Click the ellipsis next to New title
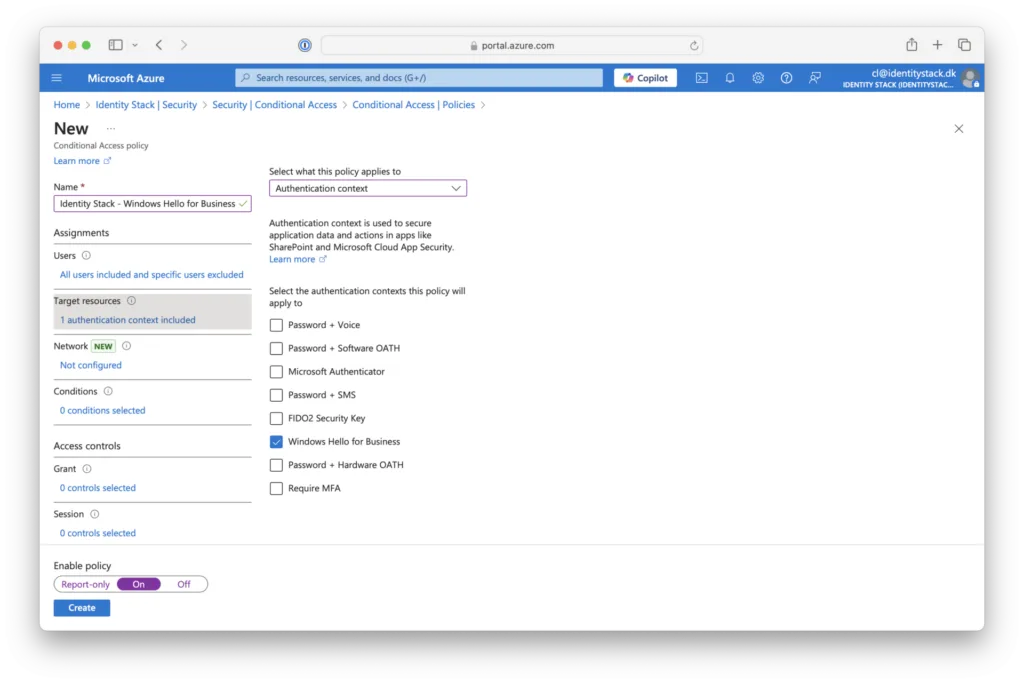 [110, 129]
